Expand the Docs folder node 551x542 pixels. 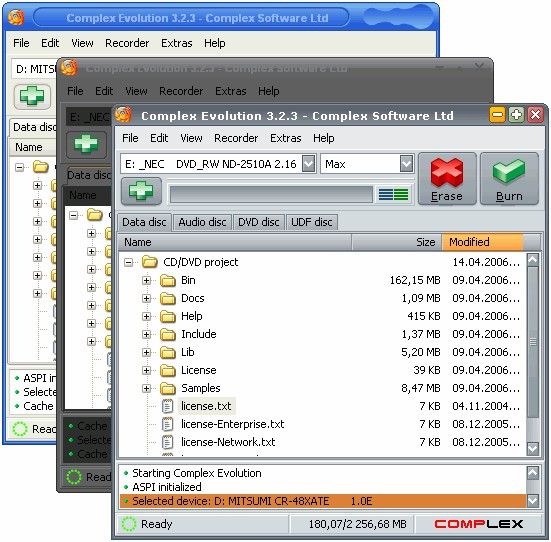pos(146,298)
